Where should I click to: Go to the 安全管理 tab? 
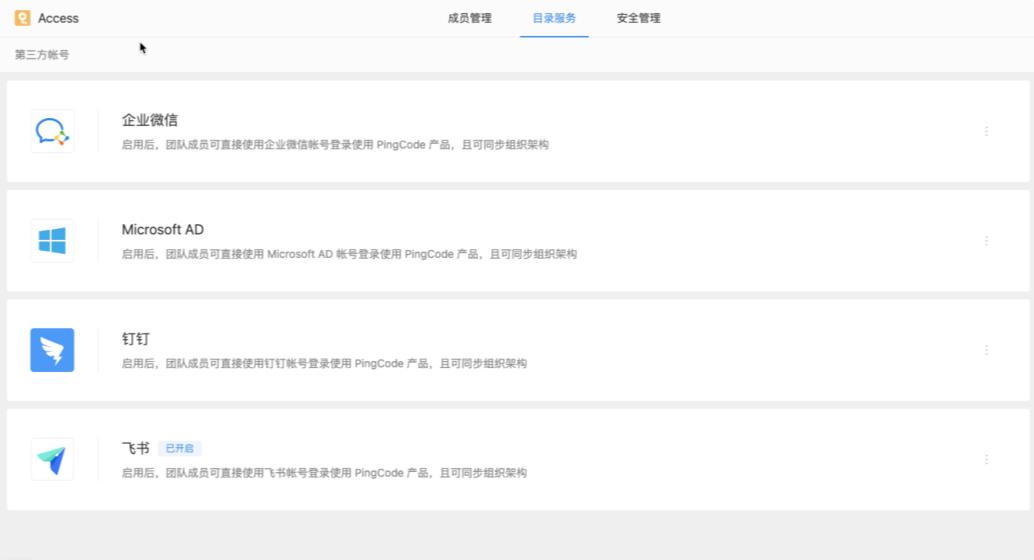click(x=638, y=18)
